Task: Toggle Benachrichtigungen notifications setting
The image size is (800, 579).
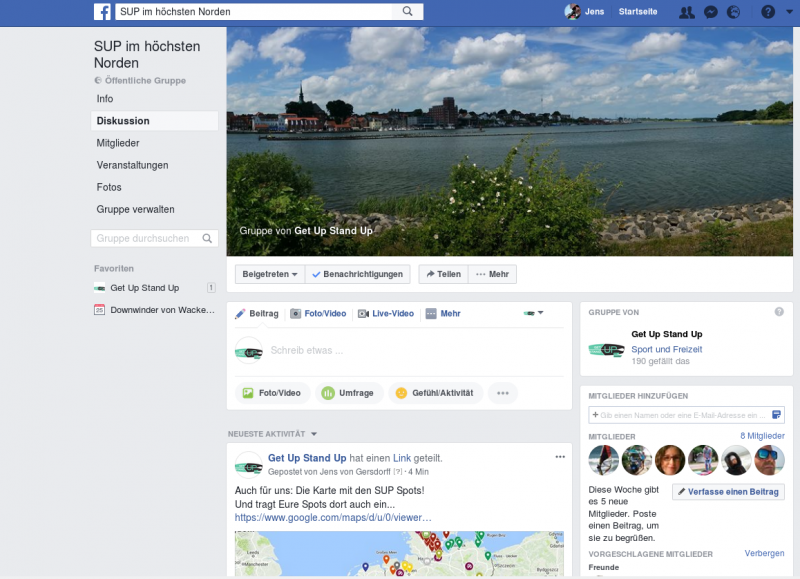Action: (356, 274)
